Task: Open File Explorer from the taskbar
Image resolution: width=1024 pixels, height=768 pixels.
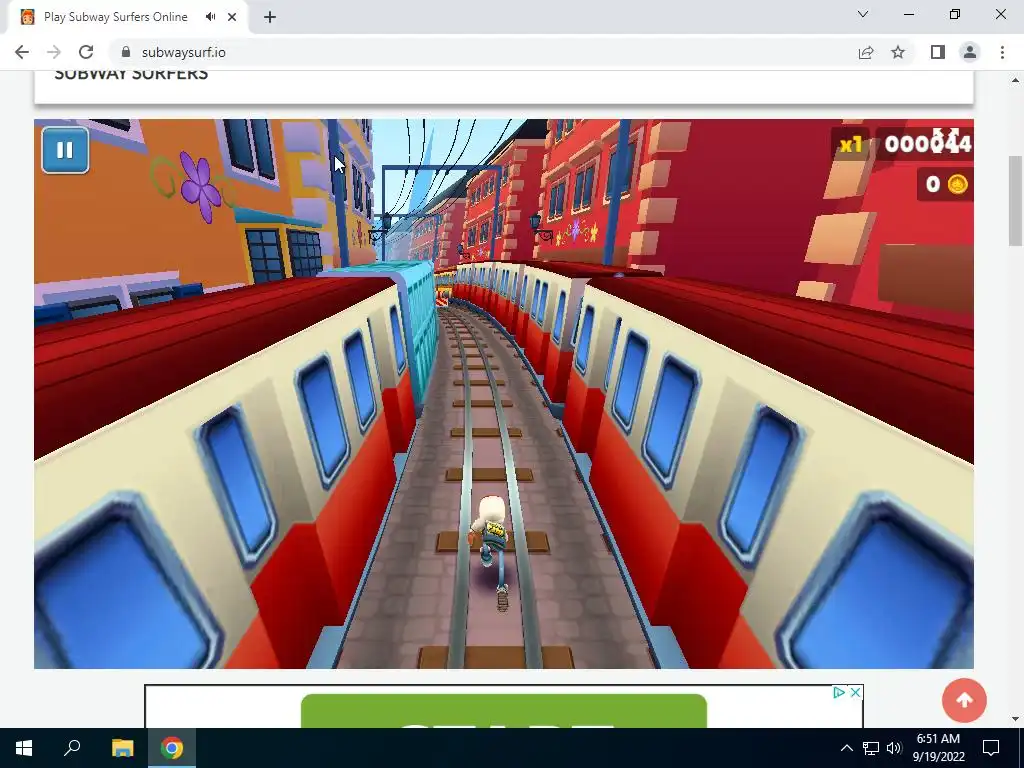Action: [x=122, y=748]
